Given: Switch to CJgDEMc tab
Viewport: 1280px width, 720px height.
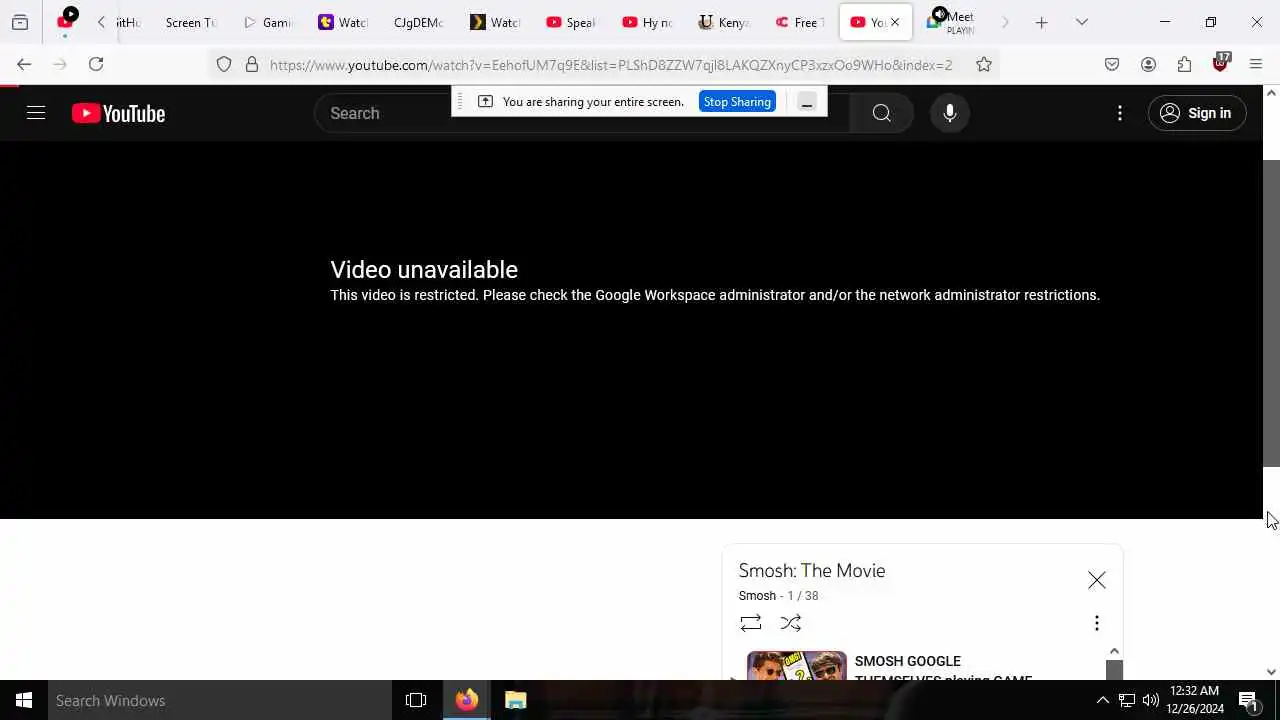Looking at the screenshot, I should (419, 22).
